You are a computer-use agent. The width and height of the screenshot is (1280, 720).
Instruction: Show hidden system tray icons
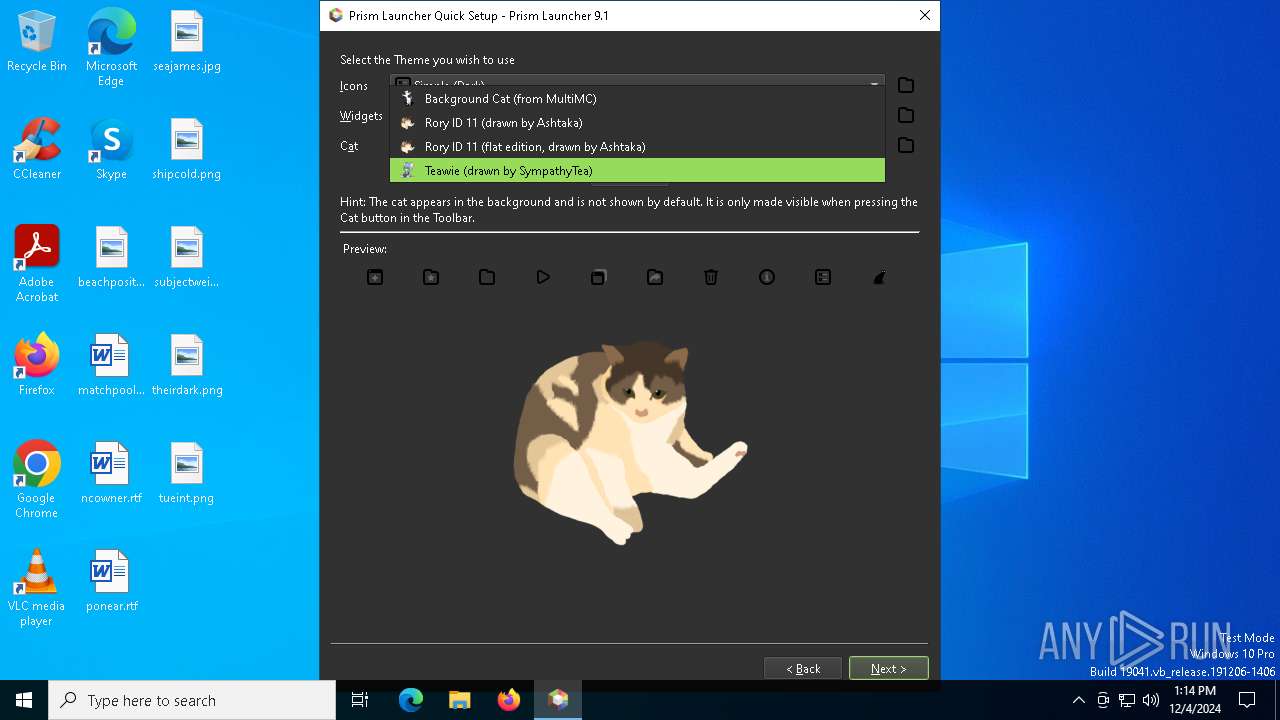1078,700
